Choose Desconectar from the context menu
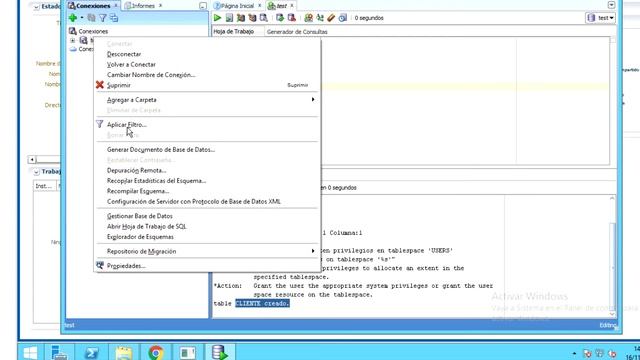The image size is (640, 360). coord(207,54)
